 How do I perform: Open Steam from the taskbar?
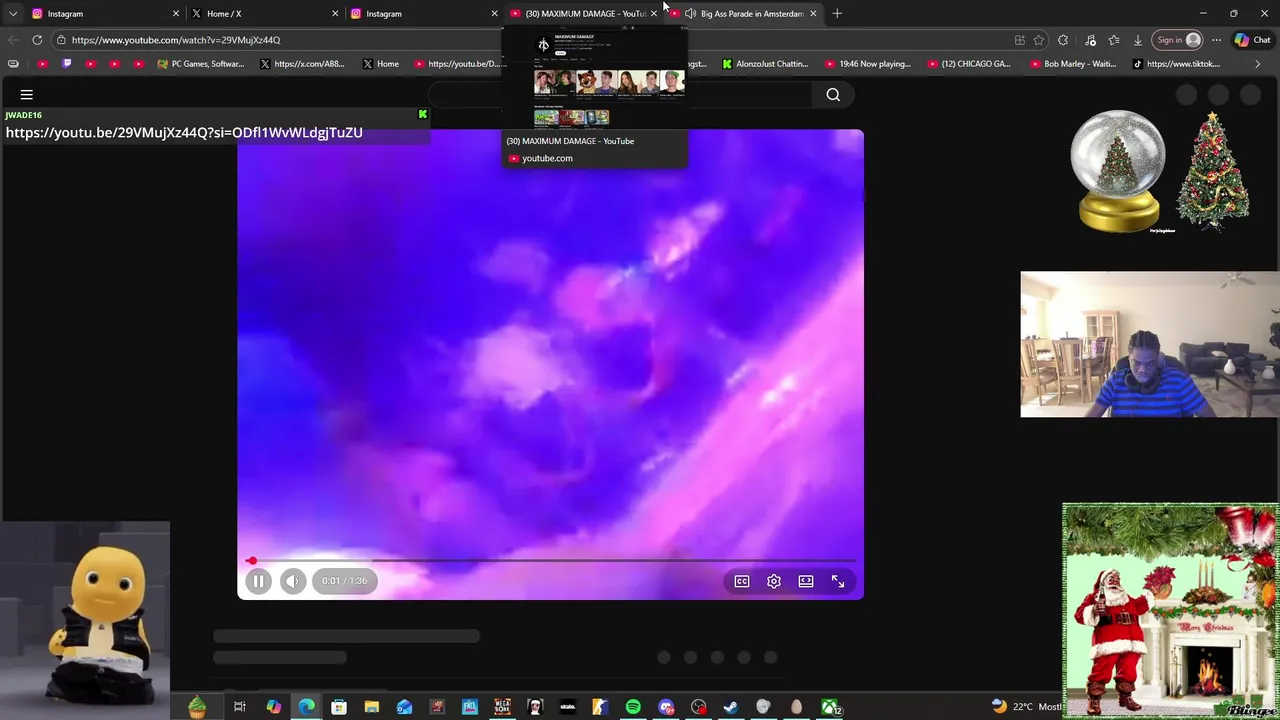[x=731, y=707]
